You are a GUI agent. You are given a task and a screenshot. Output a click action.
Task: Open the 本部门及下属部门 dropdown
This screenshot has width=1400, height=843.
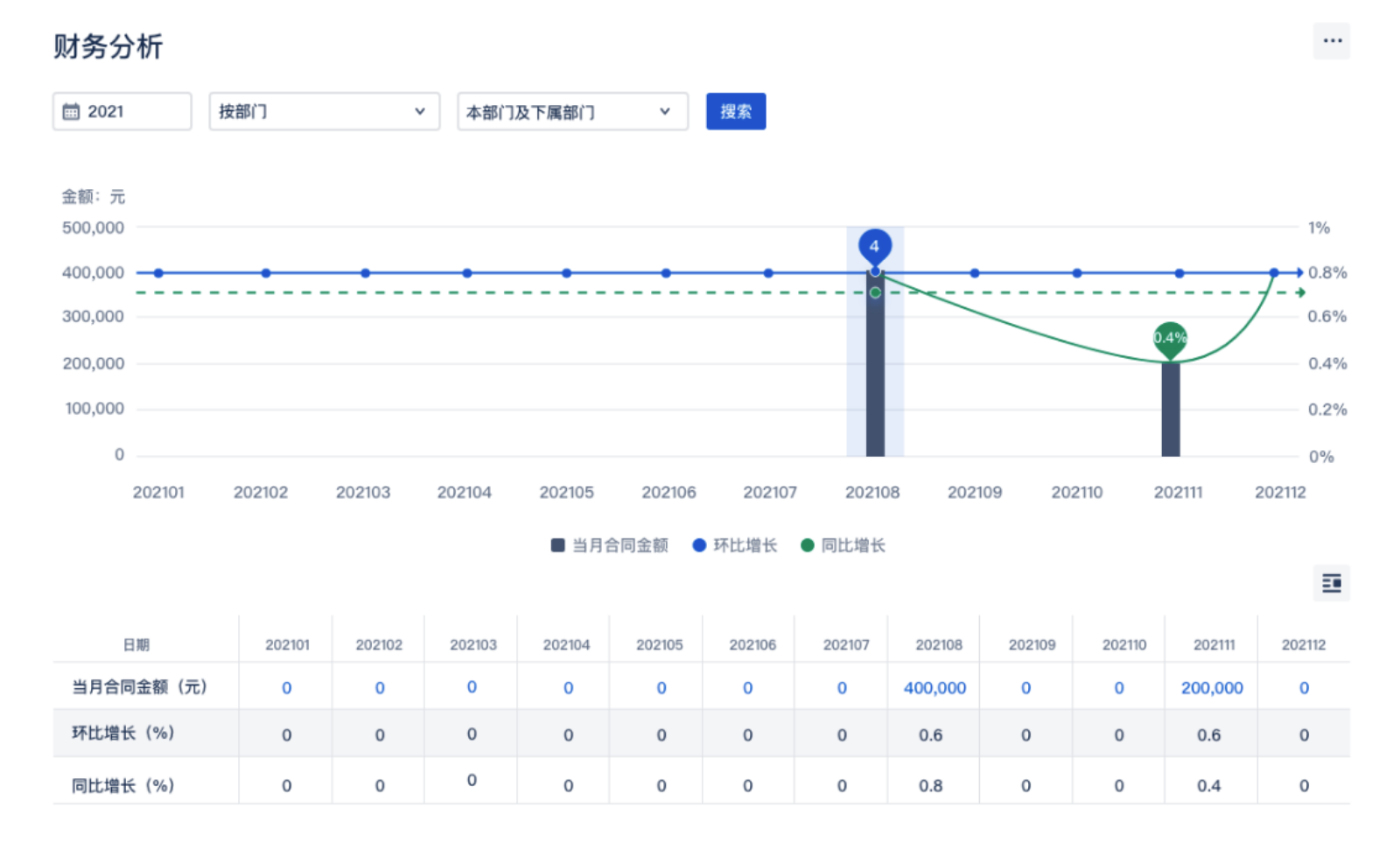pos(573,112)
